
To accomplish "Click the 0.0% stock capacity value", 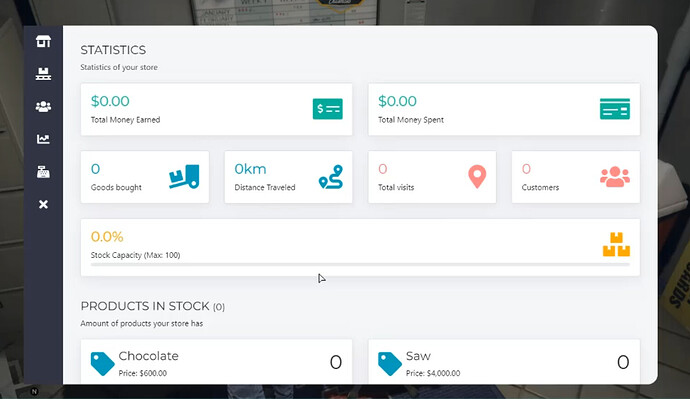I will 107,237.
